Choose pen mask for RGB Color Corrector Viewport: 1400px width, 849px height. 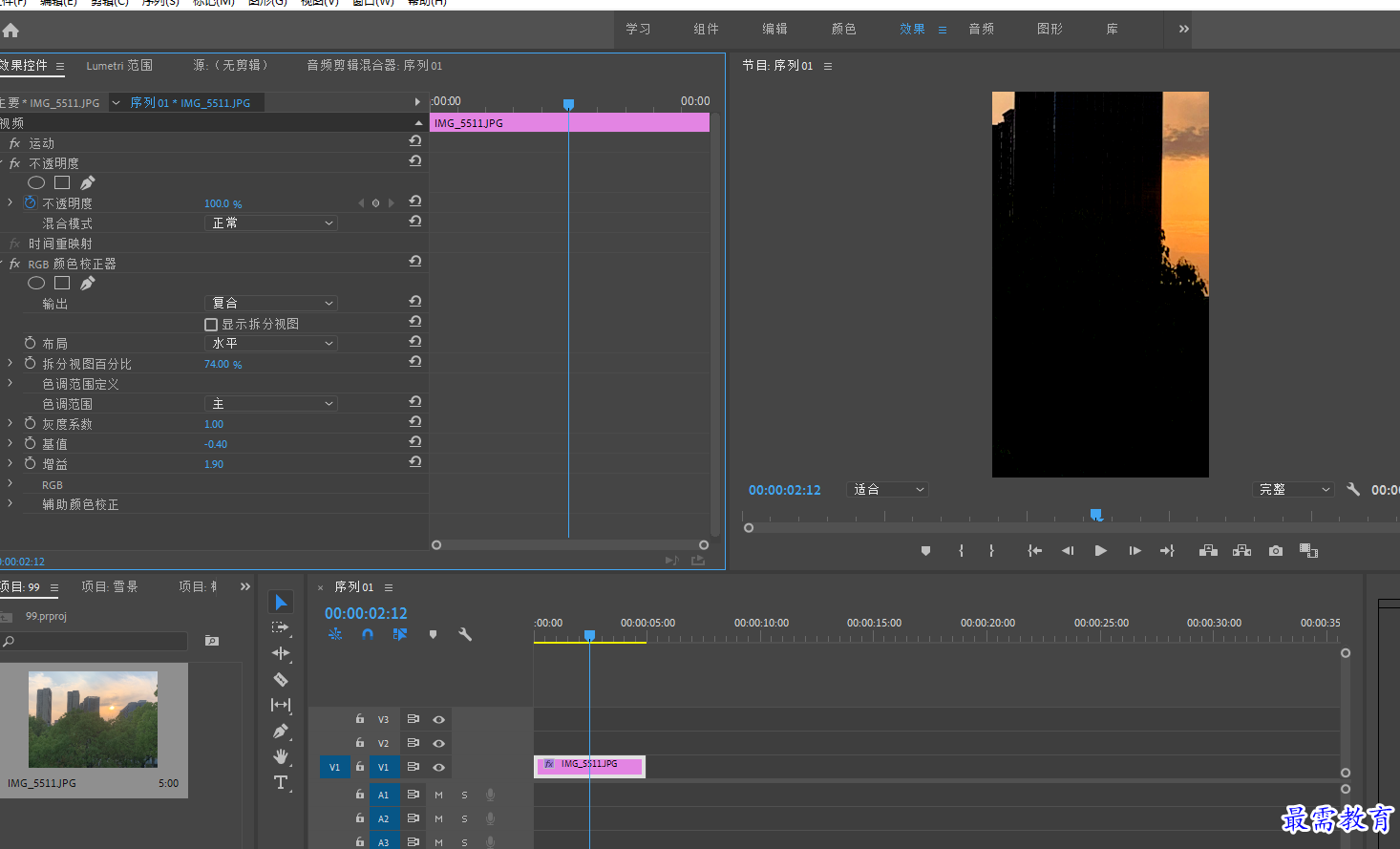88,283
